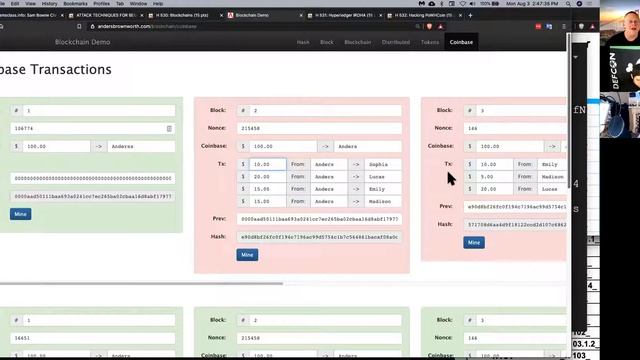Click the top chain horizontal scrollbar
Image resolution: width=640 pixels, height=360 pixels.
tap(141, 283)
